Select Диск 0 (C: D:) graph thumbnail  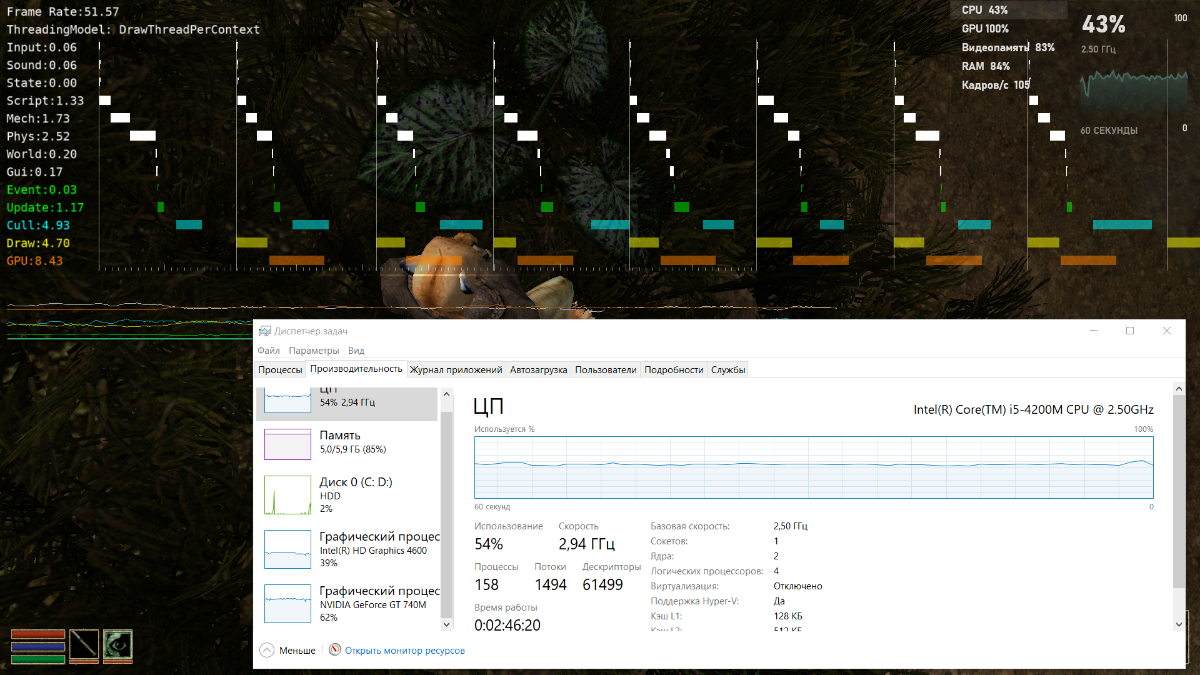(x=287, y=495)
